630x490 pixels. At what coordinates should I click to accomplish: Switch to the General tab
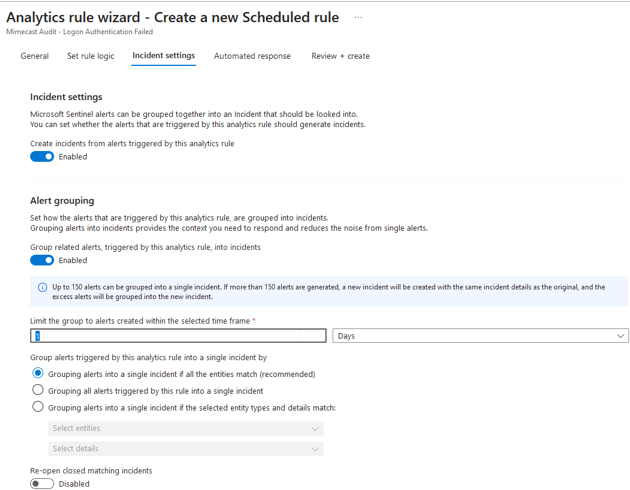(x=35, y=56)
